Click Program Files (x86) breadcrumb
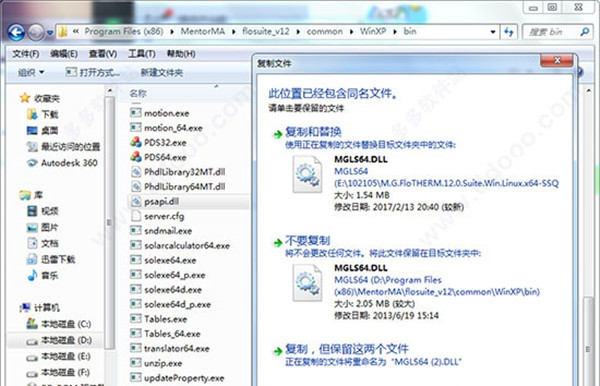 tap(124, 31)
